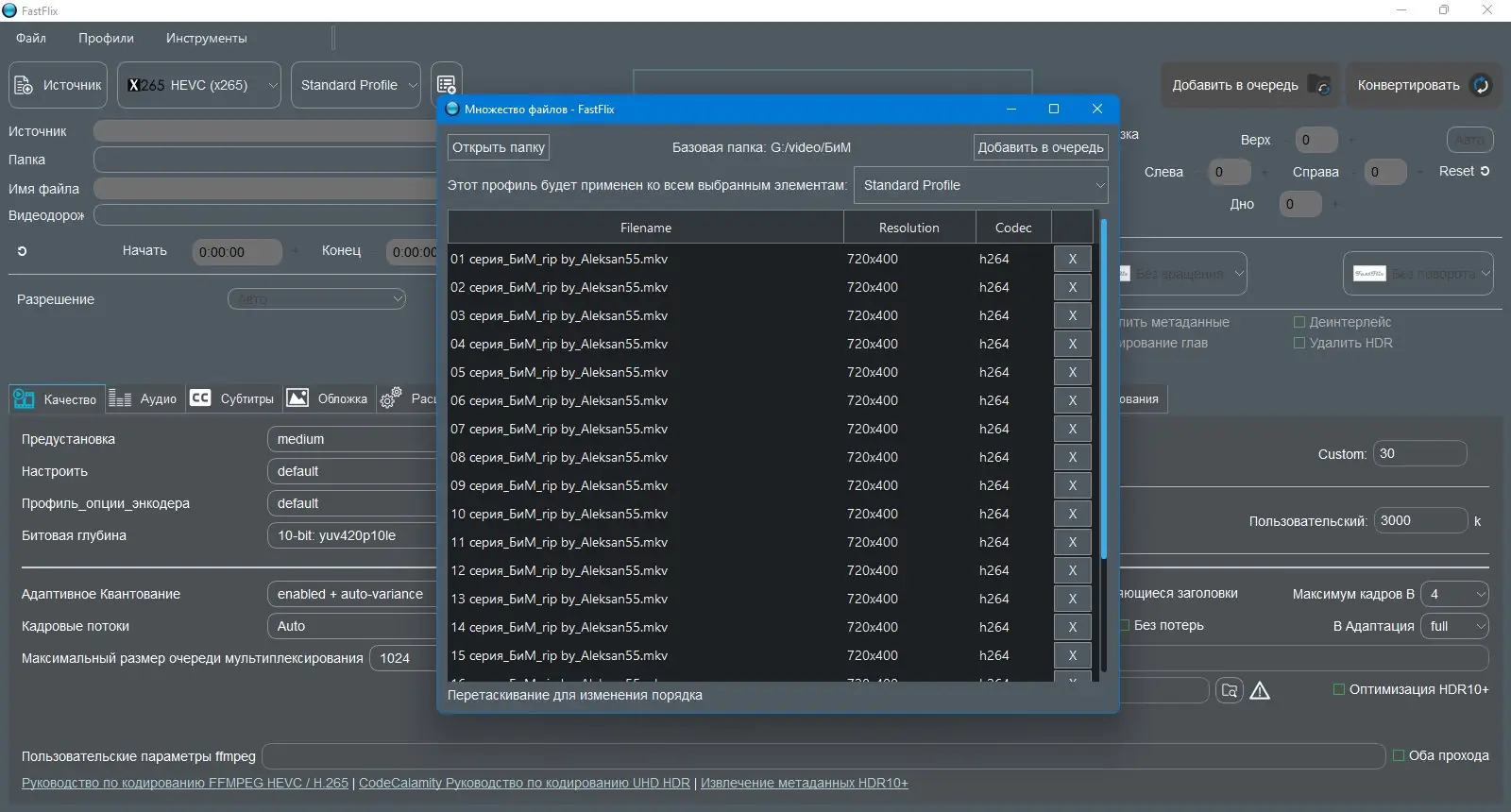The image size is (1511, 812).
Task: Click the file list vertical scrollbar
Action: click(1102, 388)
